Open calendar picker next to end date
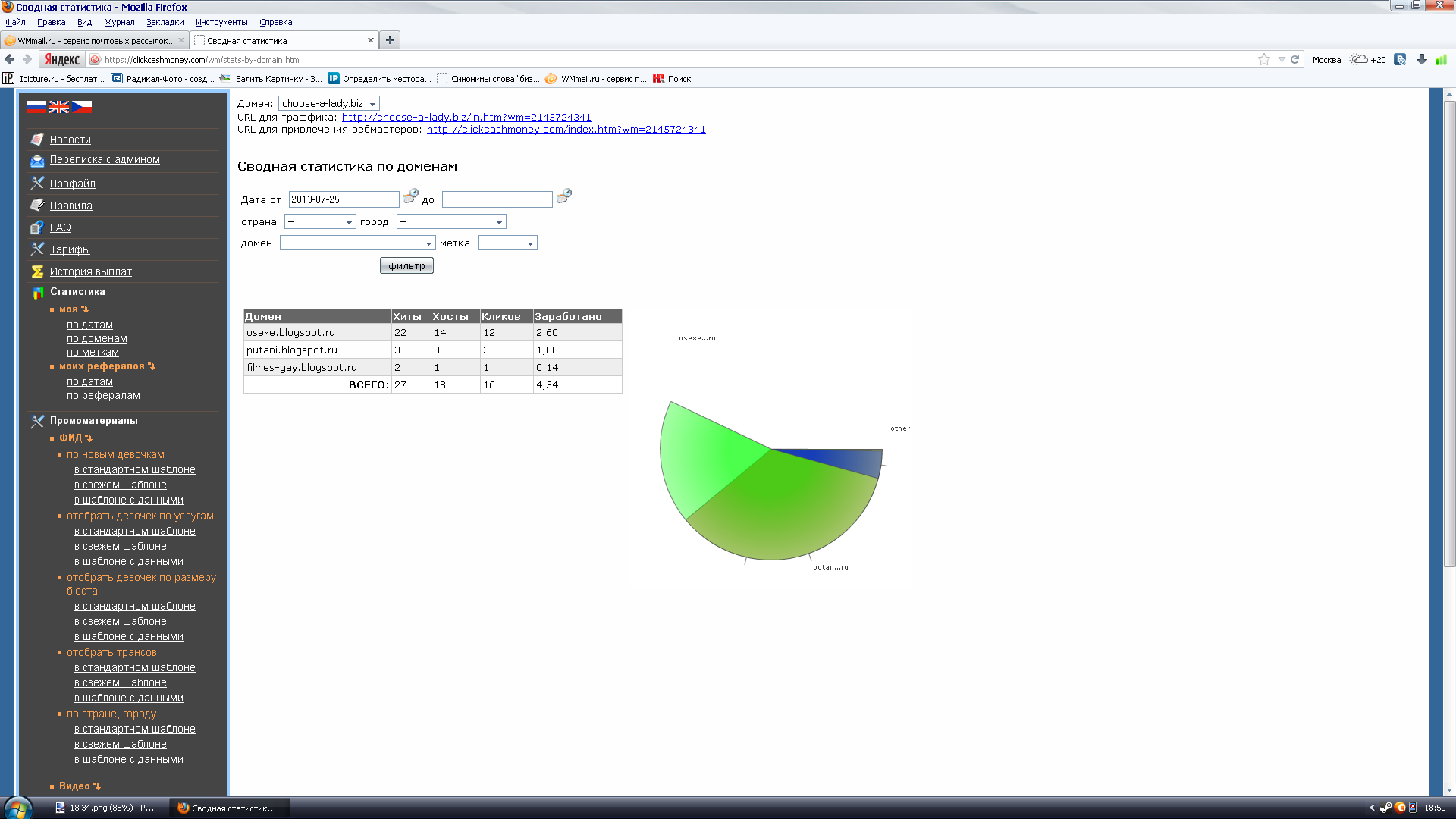Screen dimensions: 1456x819 point(563,196)
